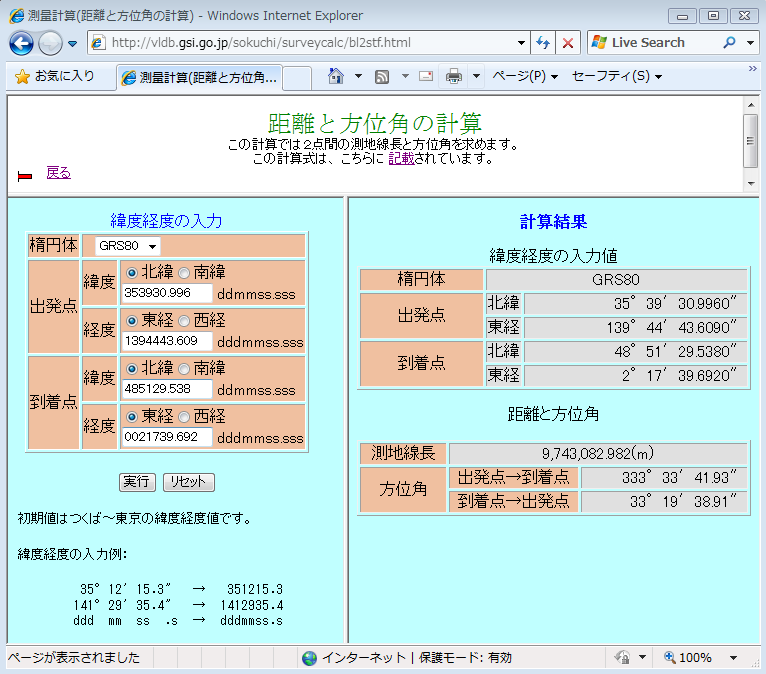Viewport: 766px width, 674px height.
Task: Click the red flag icon beside 戻る
Action: point(24,176)
